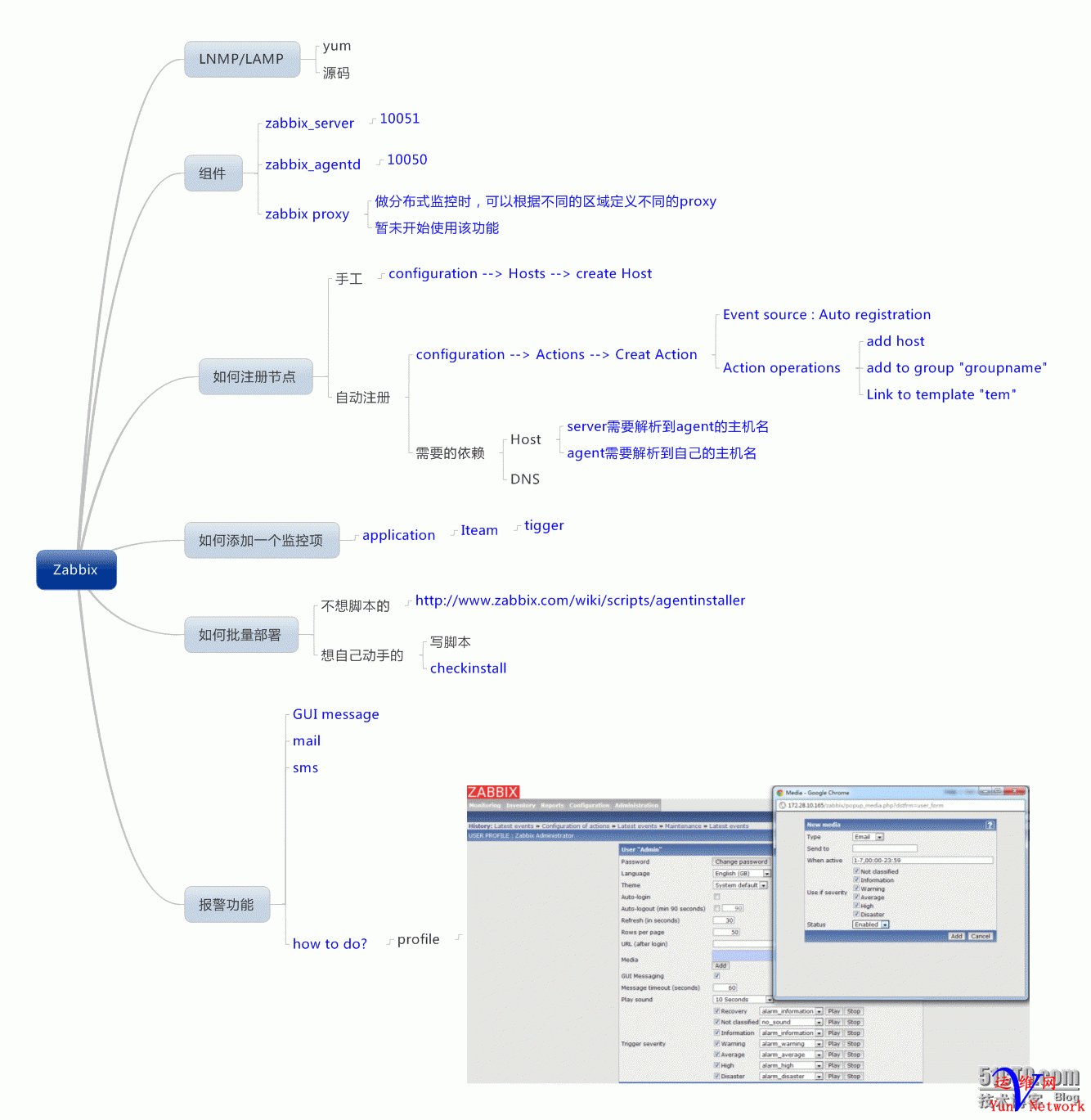This screenshot has height=1120, width=1091.
Task: Open the Reports menu in Zabbix
Action: 553,806
